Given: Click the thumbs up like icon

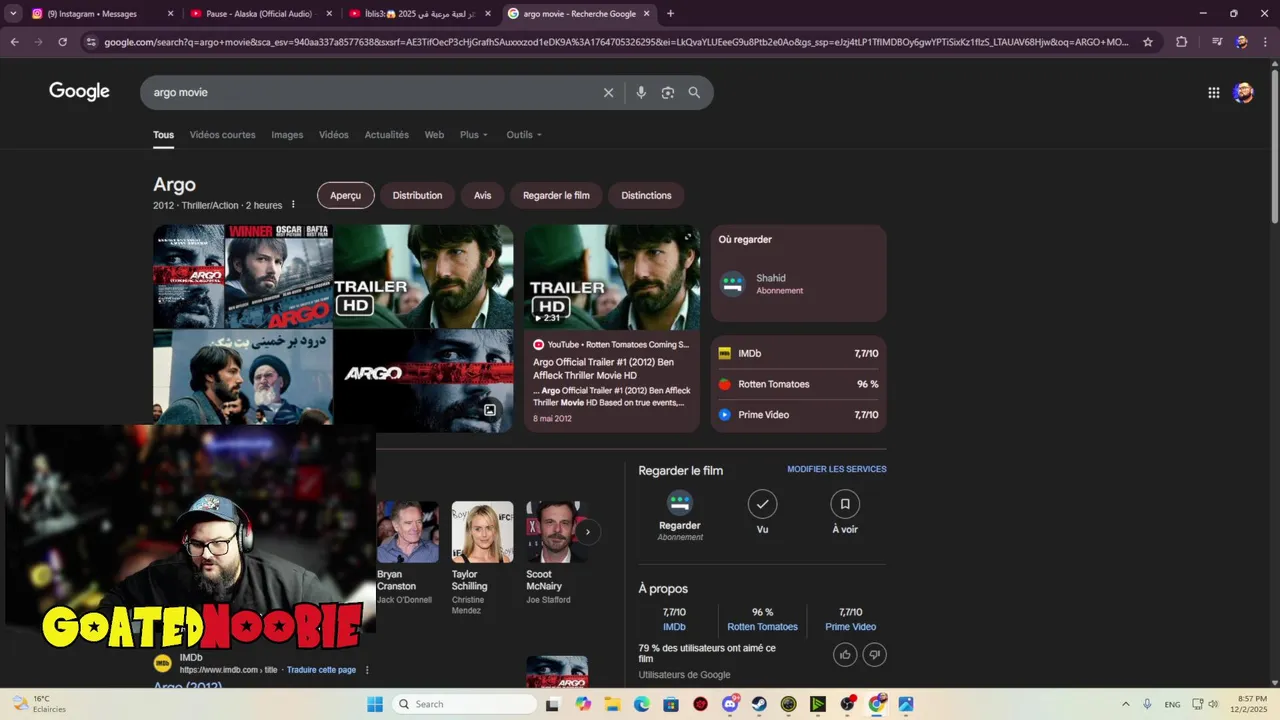Looking at the screenshot, I should click(845, 655).
